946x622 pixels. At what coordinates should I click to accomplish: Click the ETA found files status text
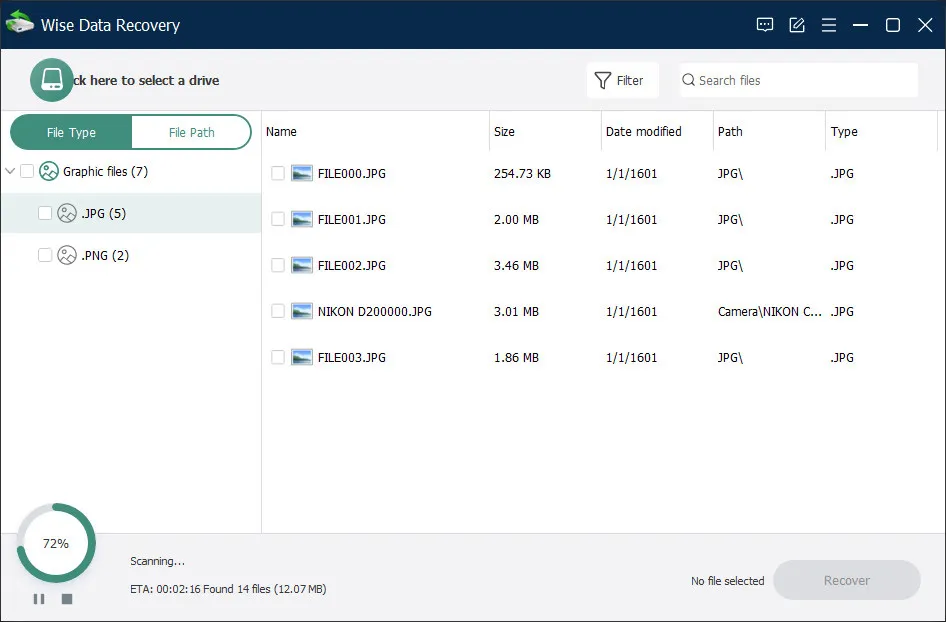(x=228, y=589)
